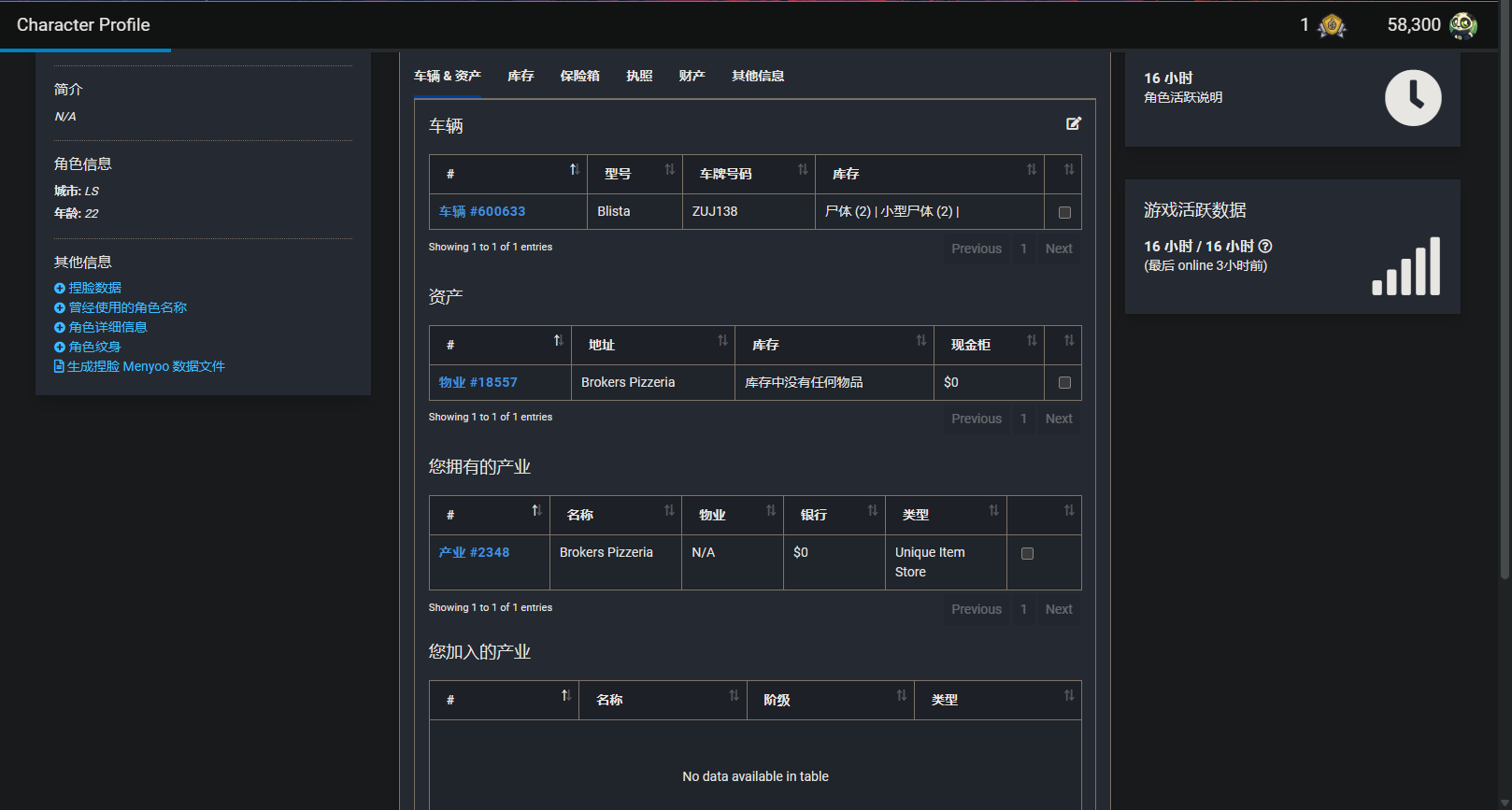Check the box for 产业 #2348 row
1512x810 pixels.
tap(1027, 553)
